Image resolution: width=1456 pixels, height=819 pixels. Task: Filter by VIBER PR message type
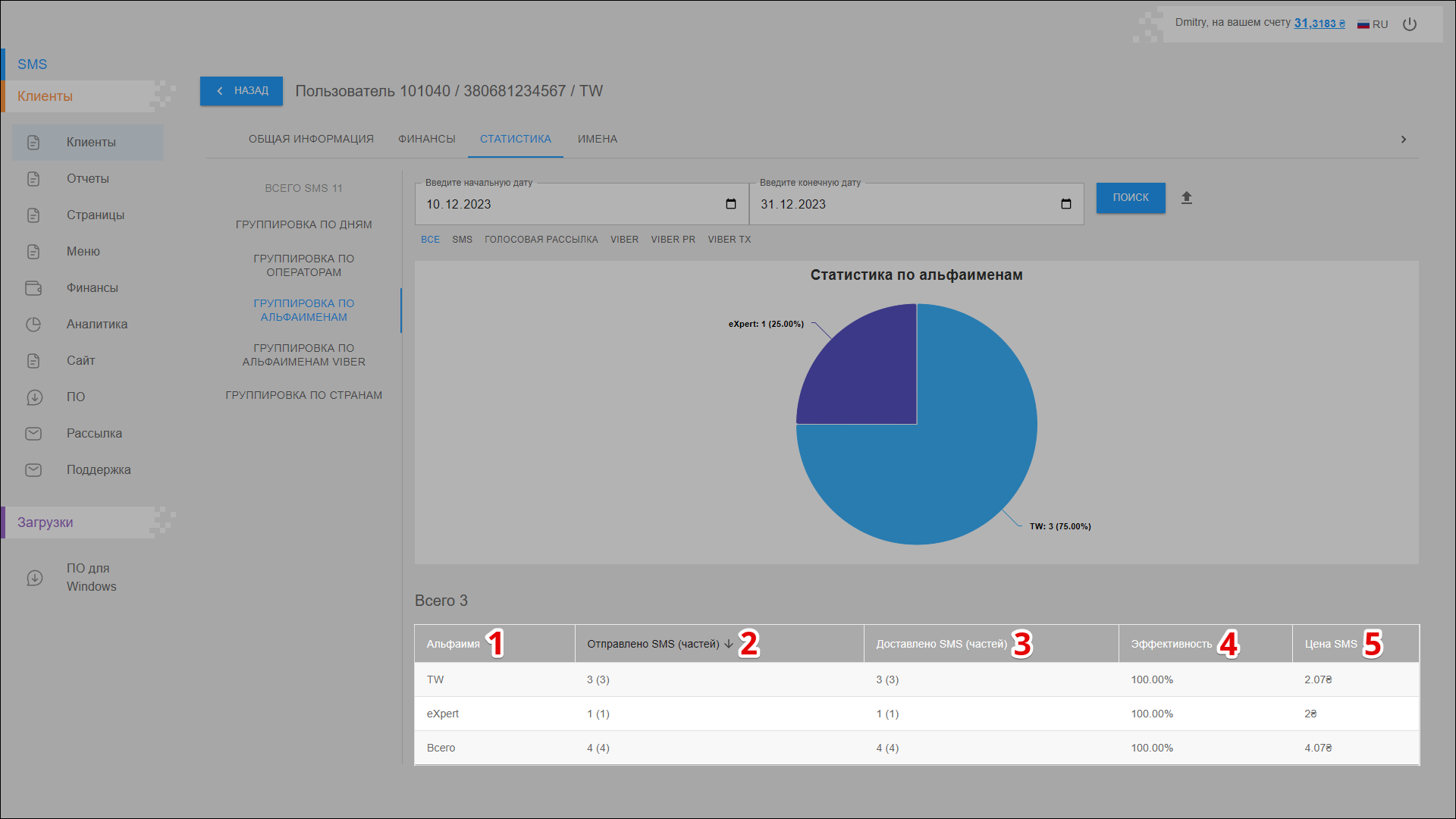point(673,240)
